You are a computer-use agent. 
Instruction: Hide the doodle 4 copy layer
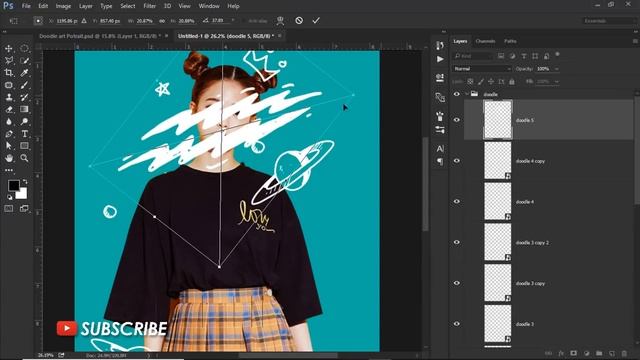[456, 161]
